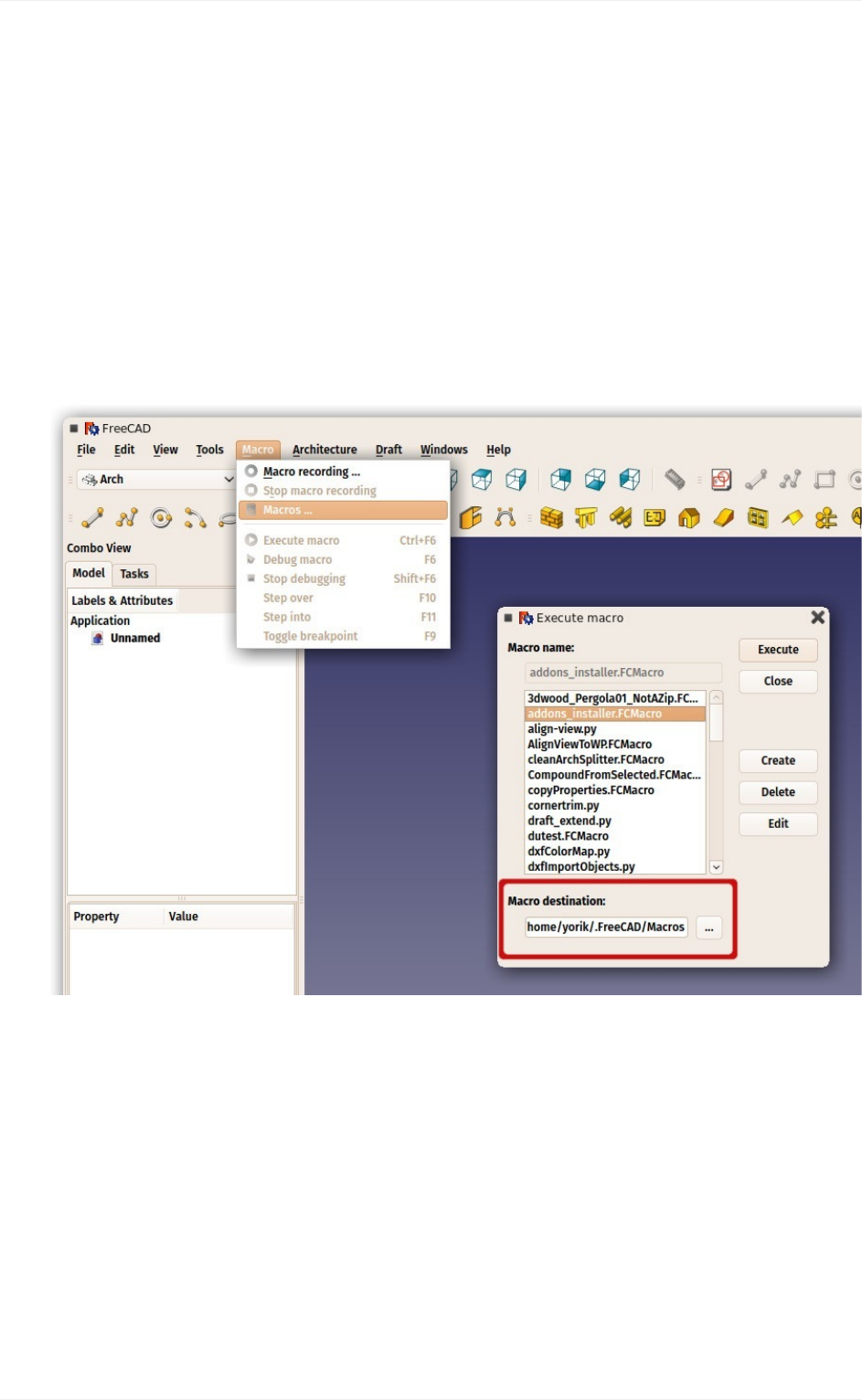Select 'cornertrim.py' in macro list
The width and height of the screenshot is (862, 1400).
(x=615, y=805)
